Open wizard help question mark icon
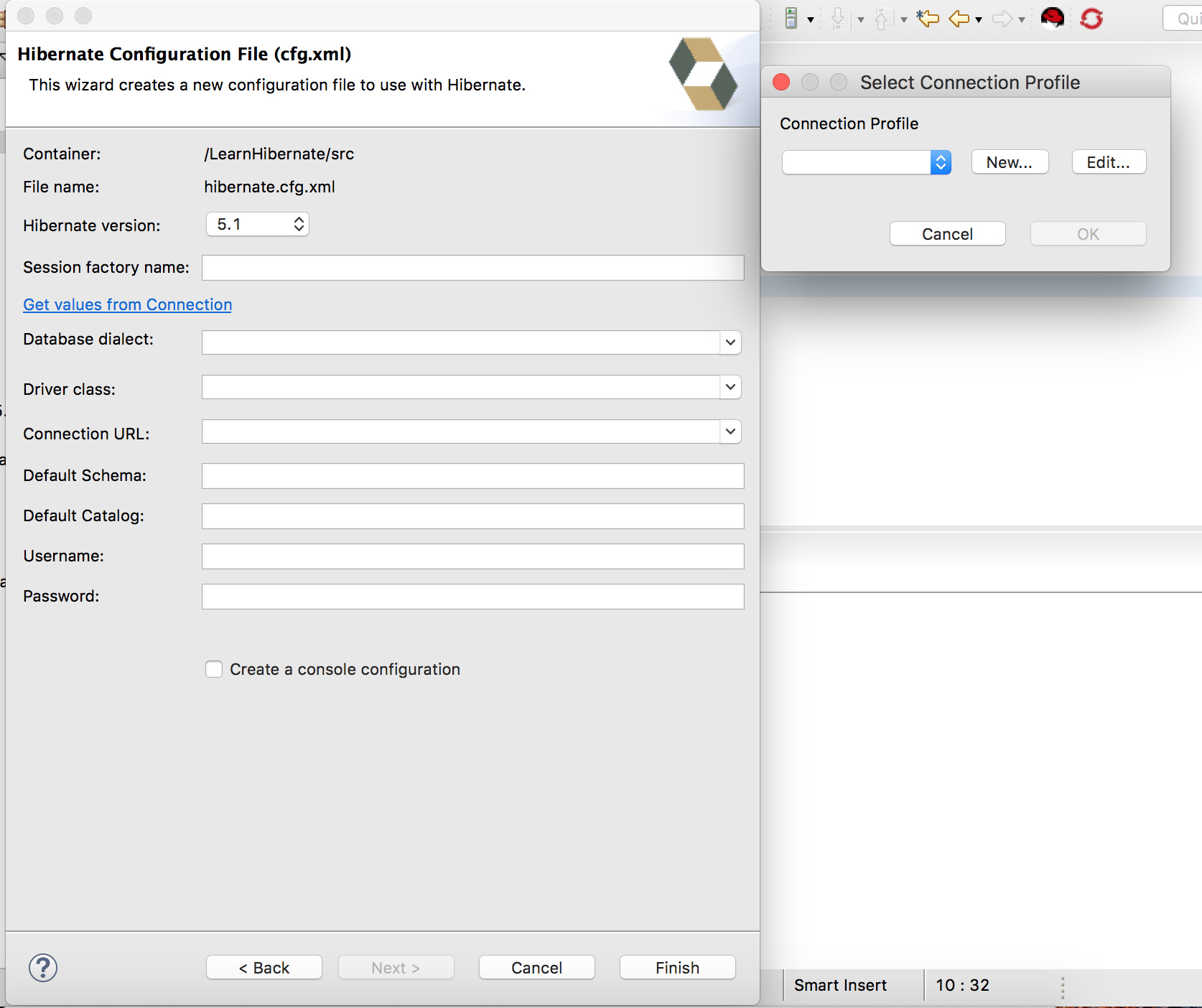1202x1008 pixels. point(43,968)
